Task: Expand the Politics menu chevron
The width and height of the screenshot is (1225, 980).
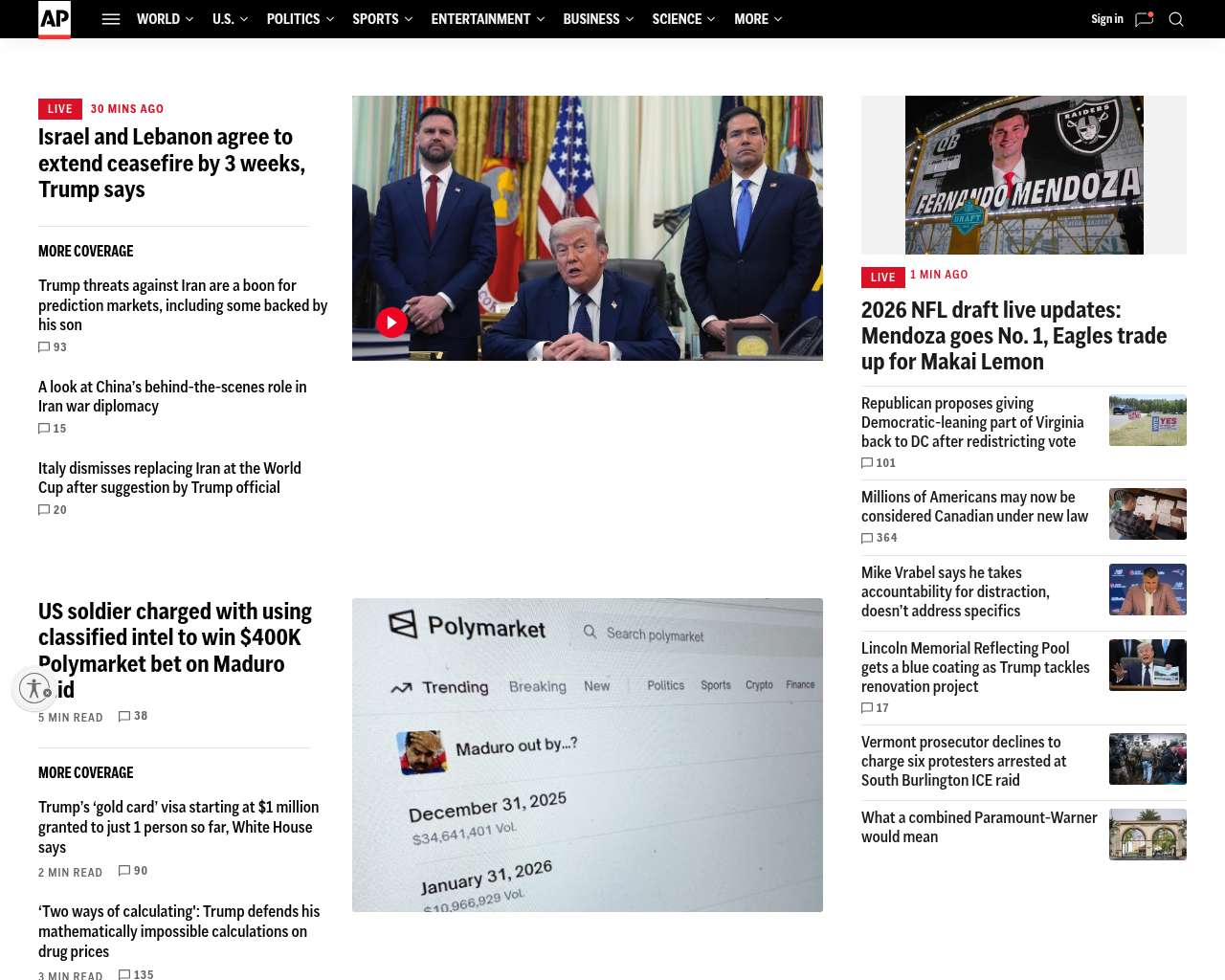Action: (x=330, y=19)
